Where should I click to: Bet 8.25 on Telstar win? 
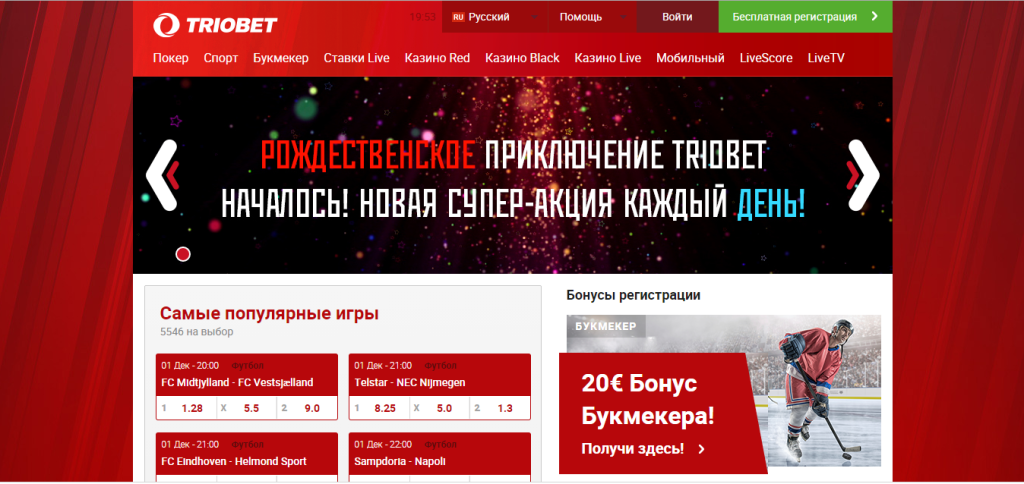(x=379, y=408)
